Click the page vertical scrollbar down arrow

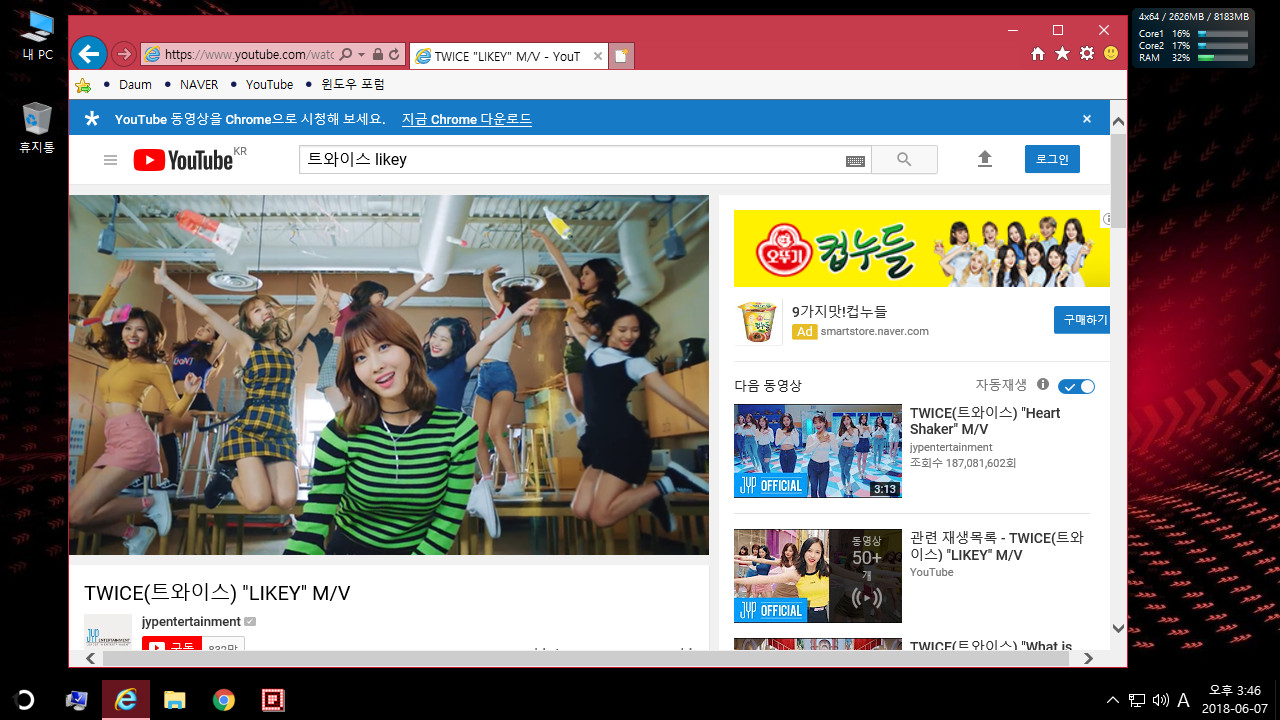point(1118,628)
